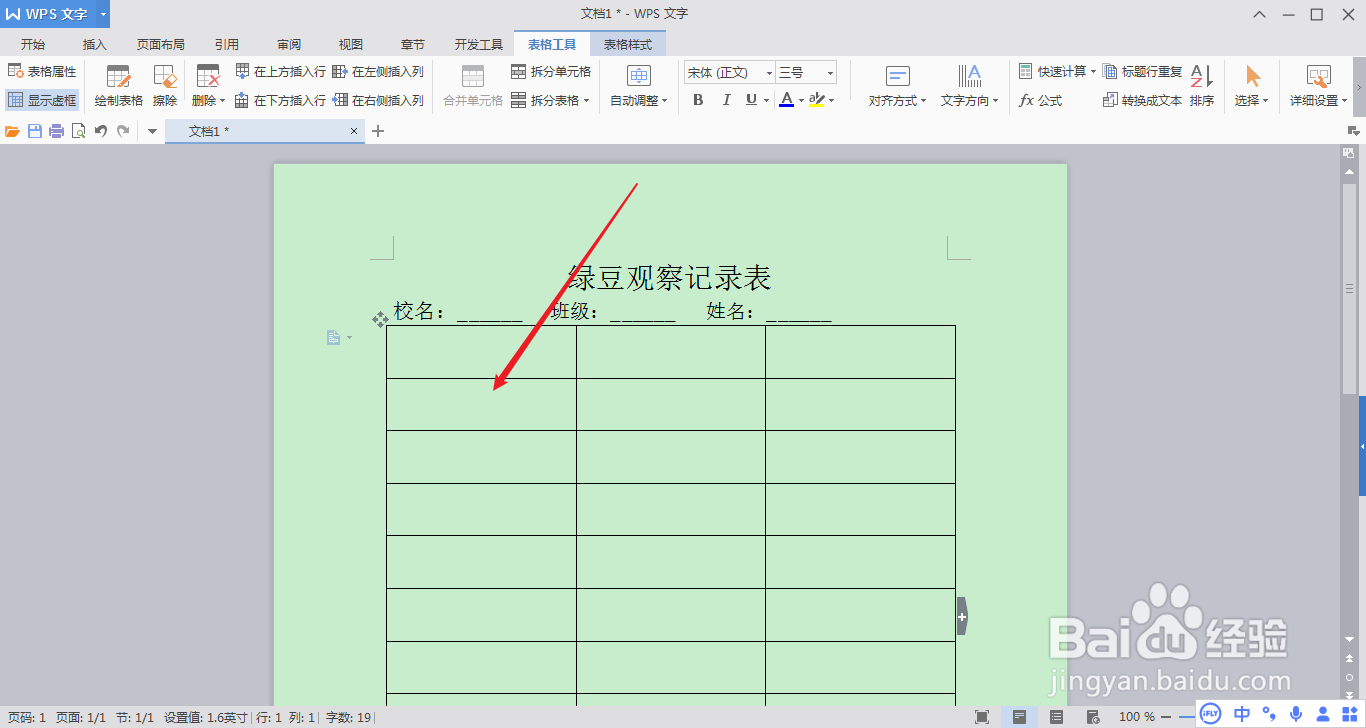This screenshot has height=728, width=1366.
Task: Select outline view
Action: click(1056, 717)
